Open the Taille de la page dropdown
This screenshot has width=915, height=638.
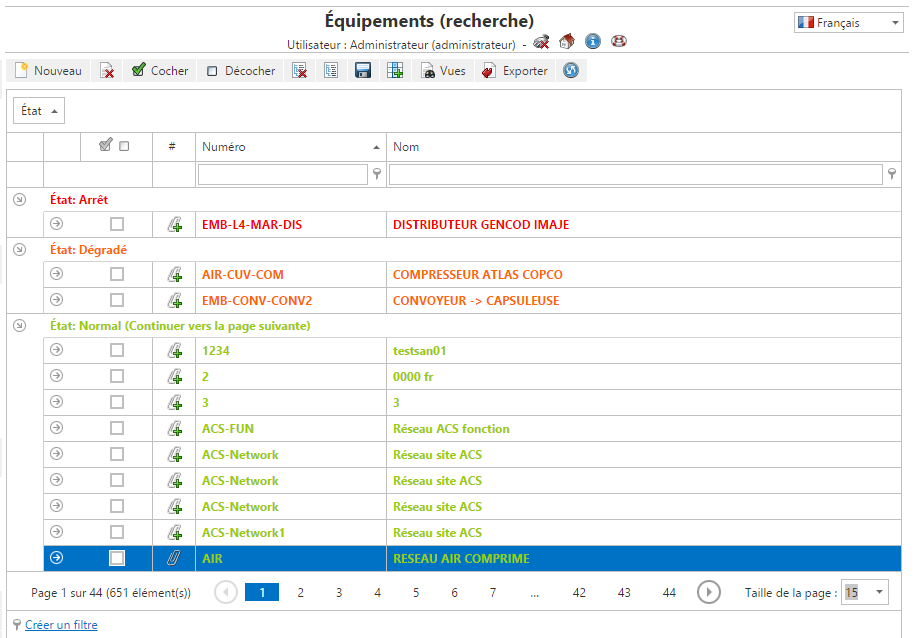(x=865, y=592)
